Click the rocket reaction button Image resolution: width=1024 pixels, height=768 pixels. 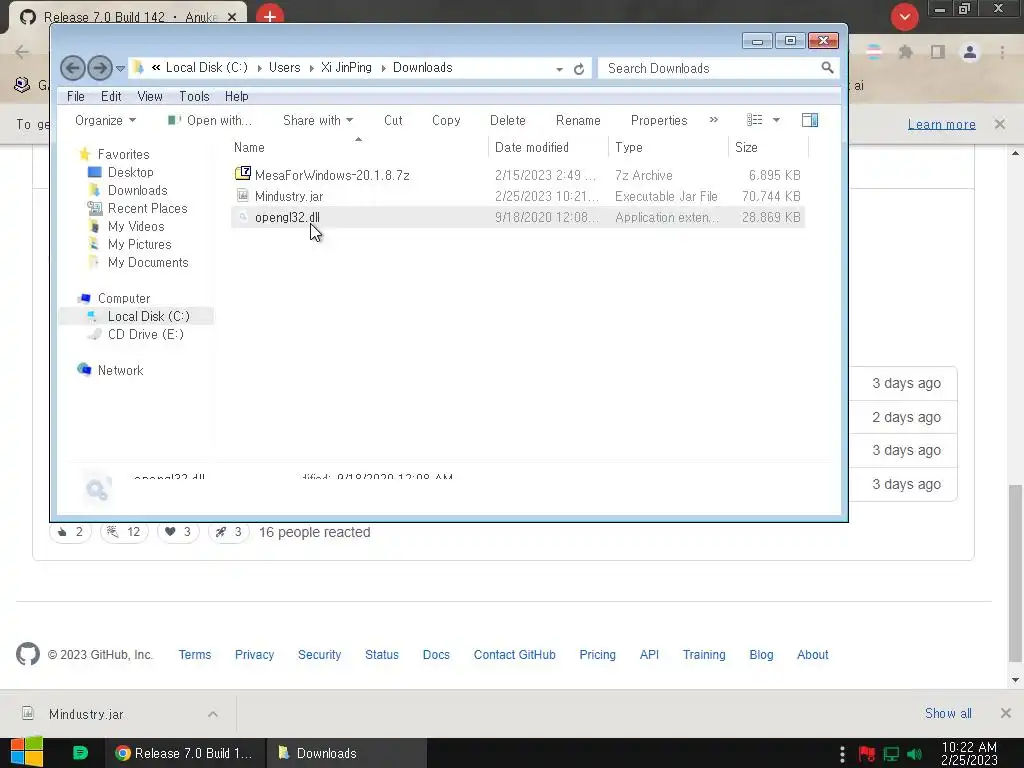click(229, 532)
